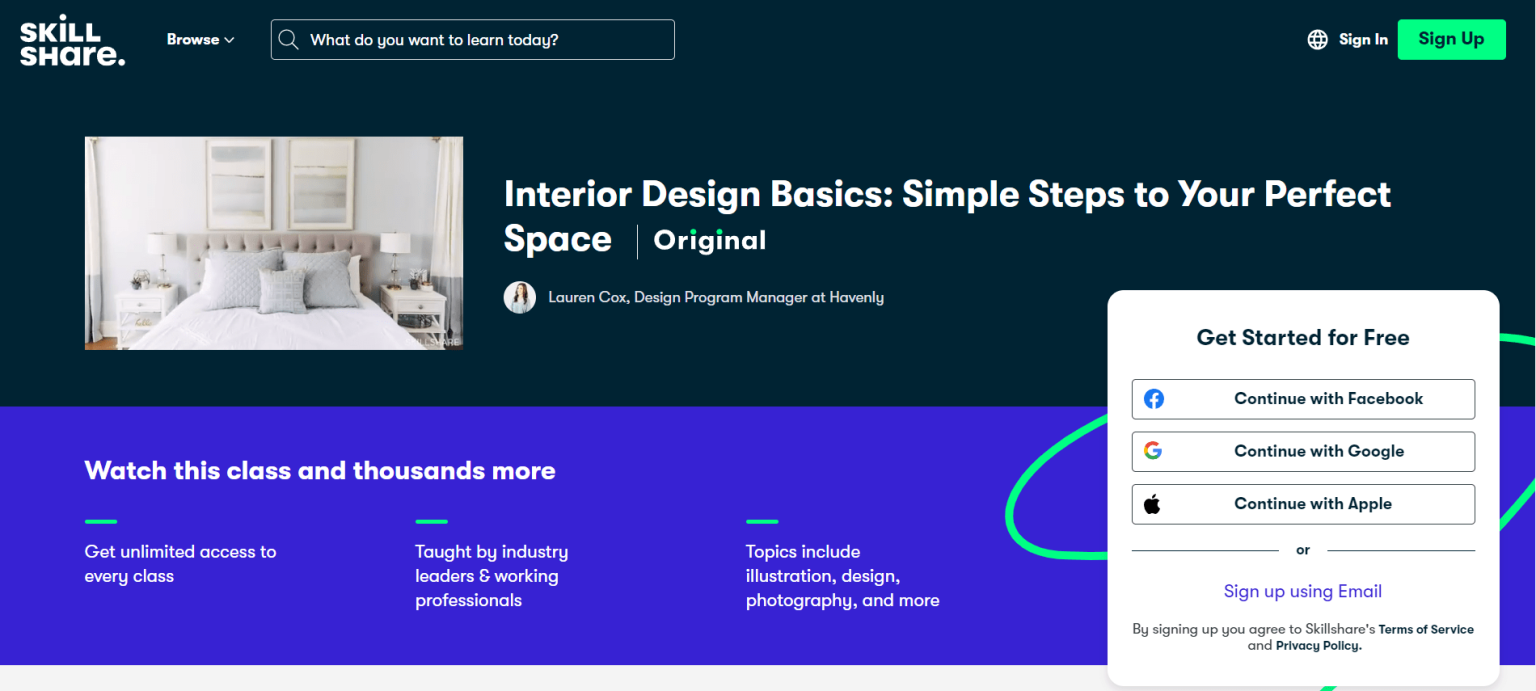
Task: Click the Sign Up button
Action: tap(1451, 39)
